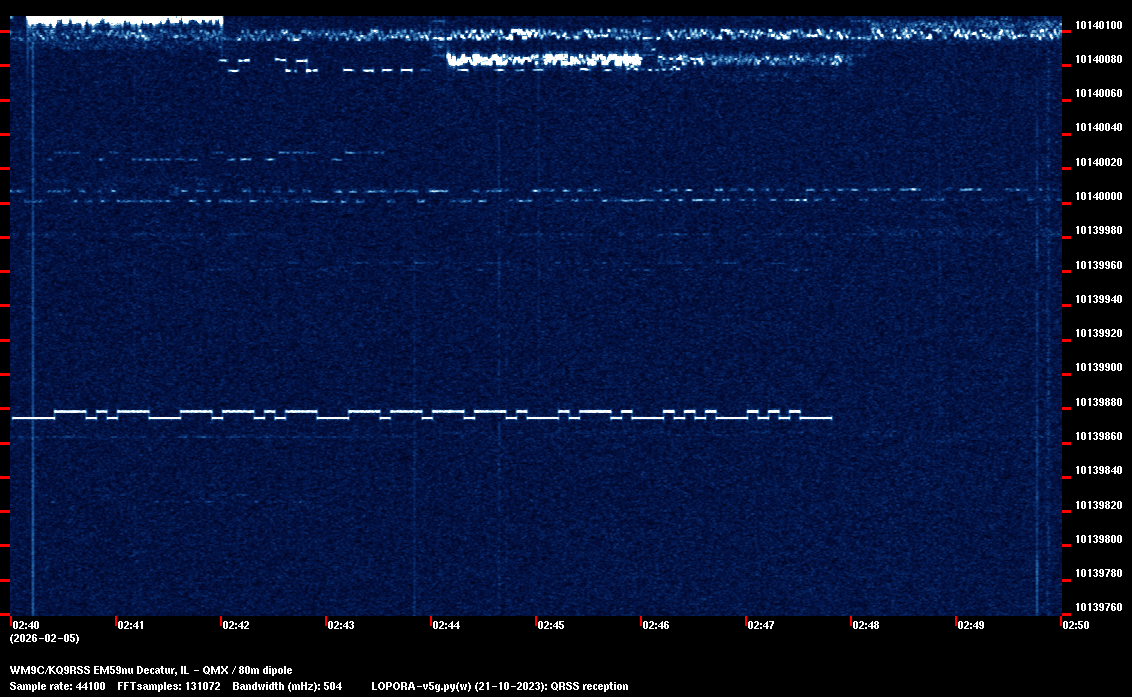Click the 02:40 time axis label
The image size is (1132, 697).
(x=25, y=625)
